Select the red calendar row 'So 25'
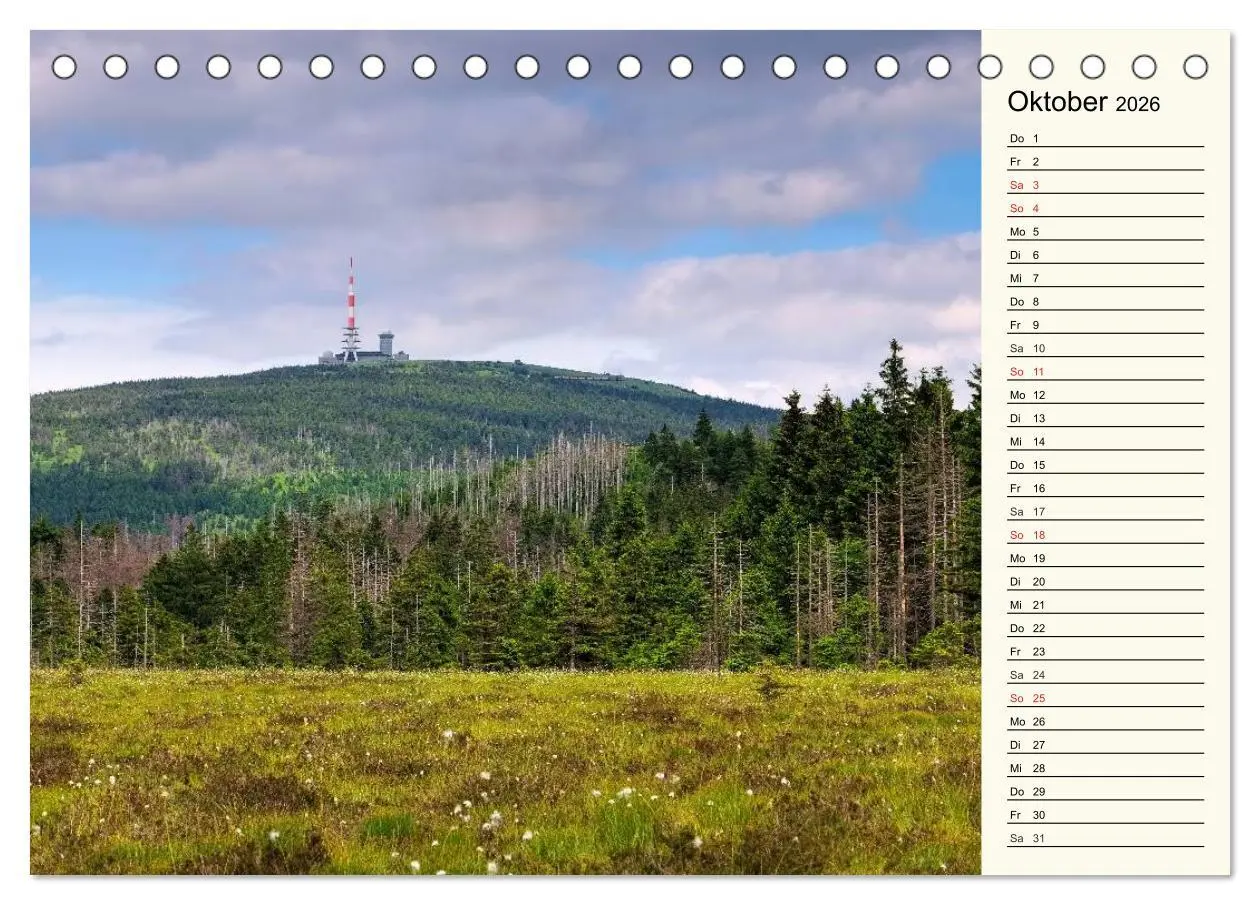Viewport: 1260px width, 905px height. (1105, 698)
